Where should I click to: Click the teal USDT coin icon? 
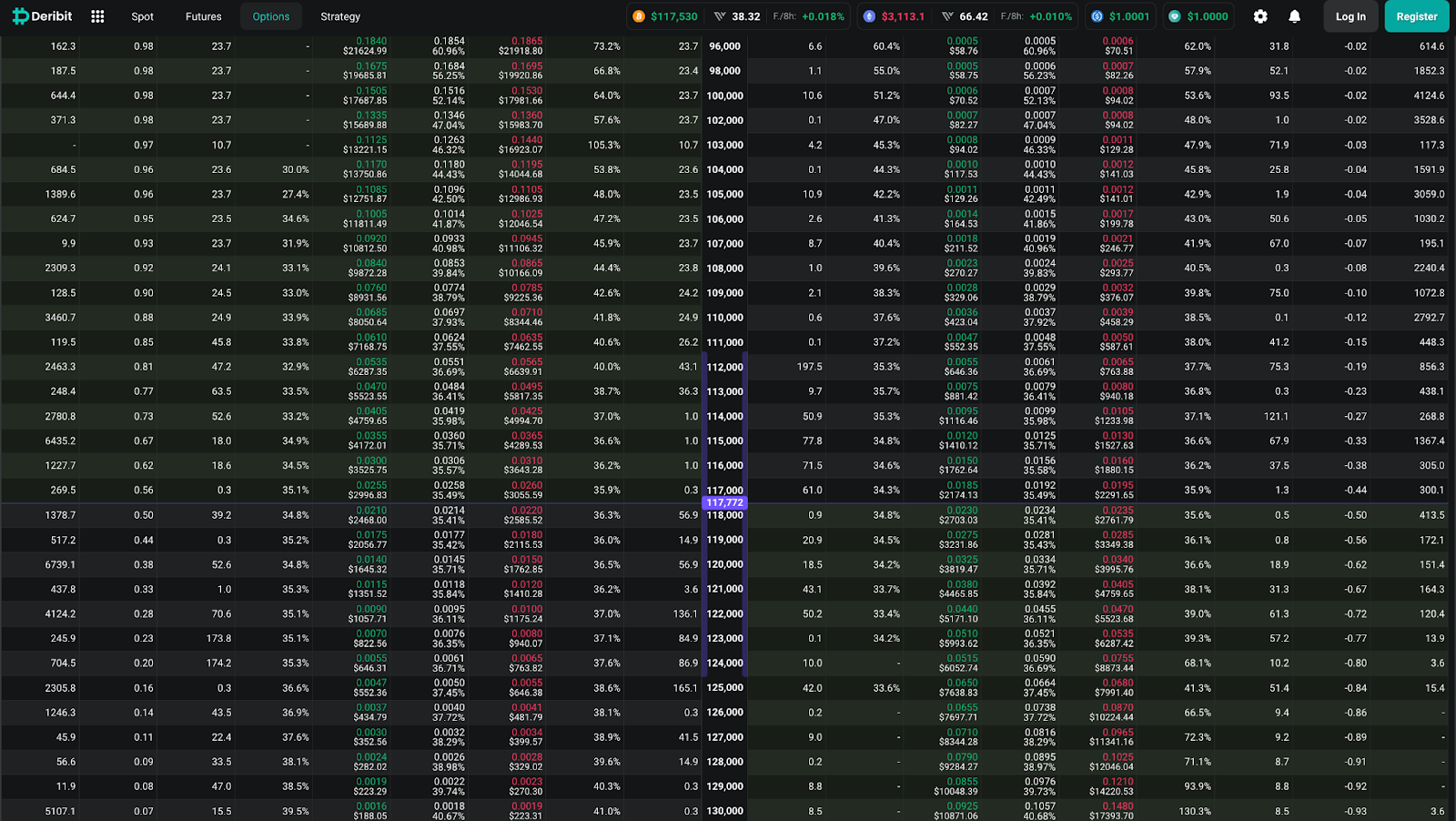[x=1175, y=16]
